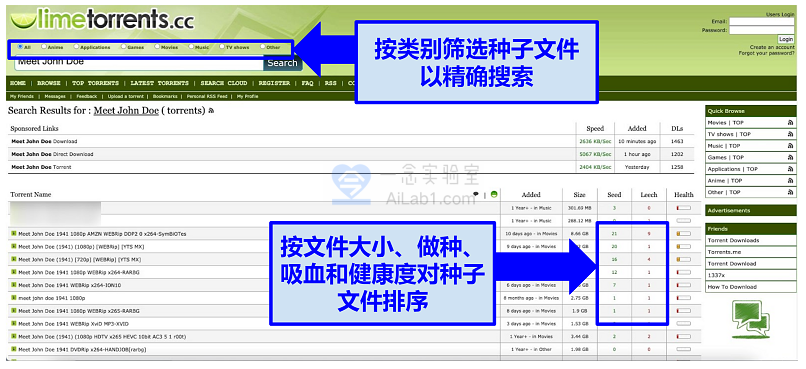Open the FAQ menu item

(x=307, y=83)
